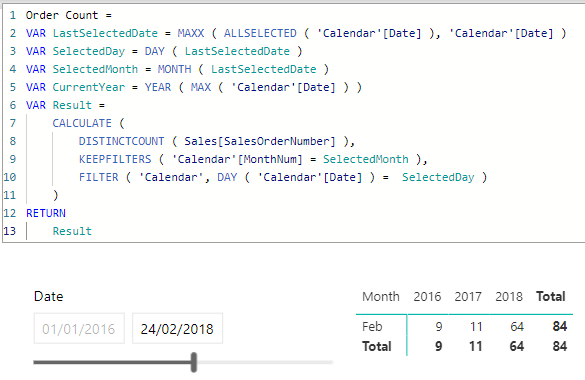
Task: Click VAR Result declaration on line 6
Action: (x=59, y=105)
